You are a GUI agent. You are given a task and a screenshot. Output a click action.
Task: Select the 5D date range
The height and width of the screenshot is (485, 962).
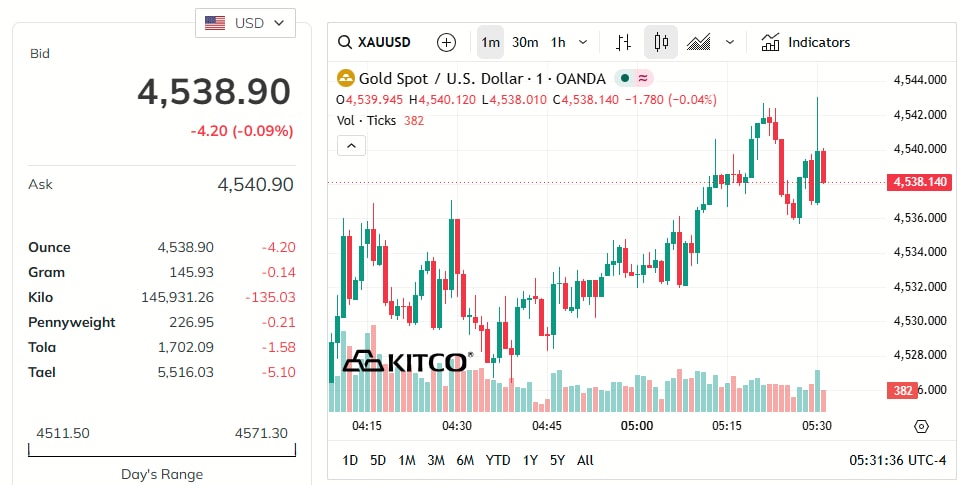(x=378, y=460)
